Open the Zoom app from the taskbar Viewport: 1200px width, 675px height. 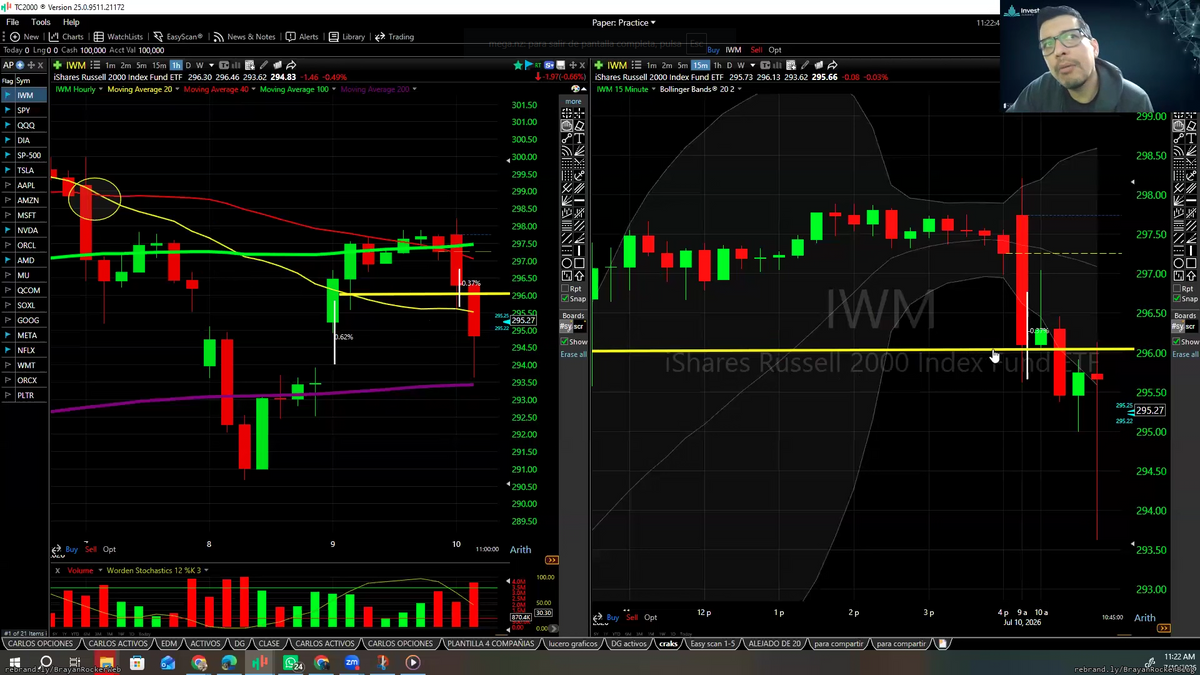(x=352, y=662)
